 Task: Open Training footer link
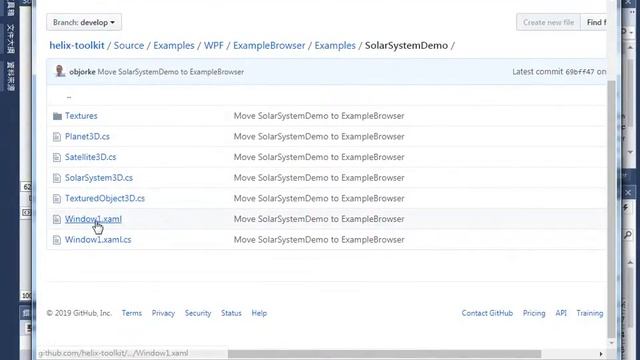tap(590, 313)
